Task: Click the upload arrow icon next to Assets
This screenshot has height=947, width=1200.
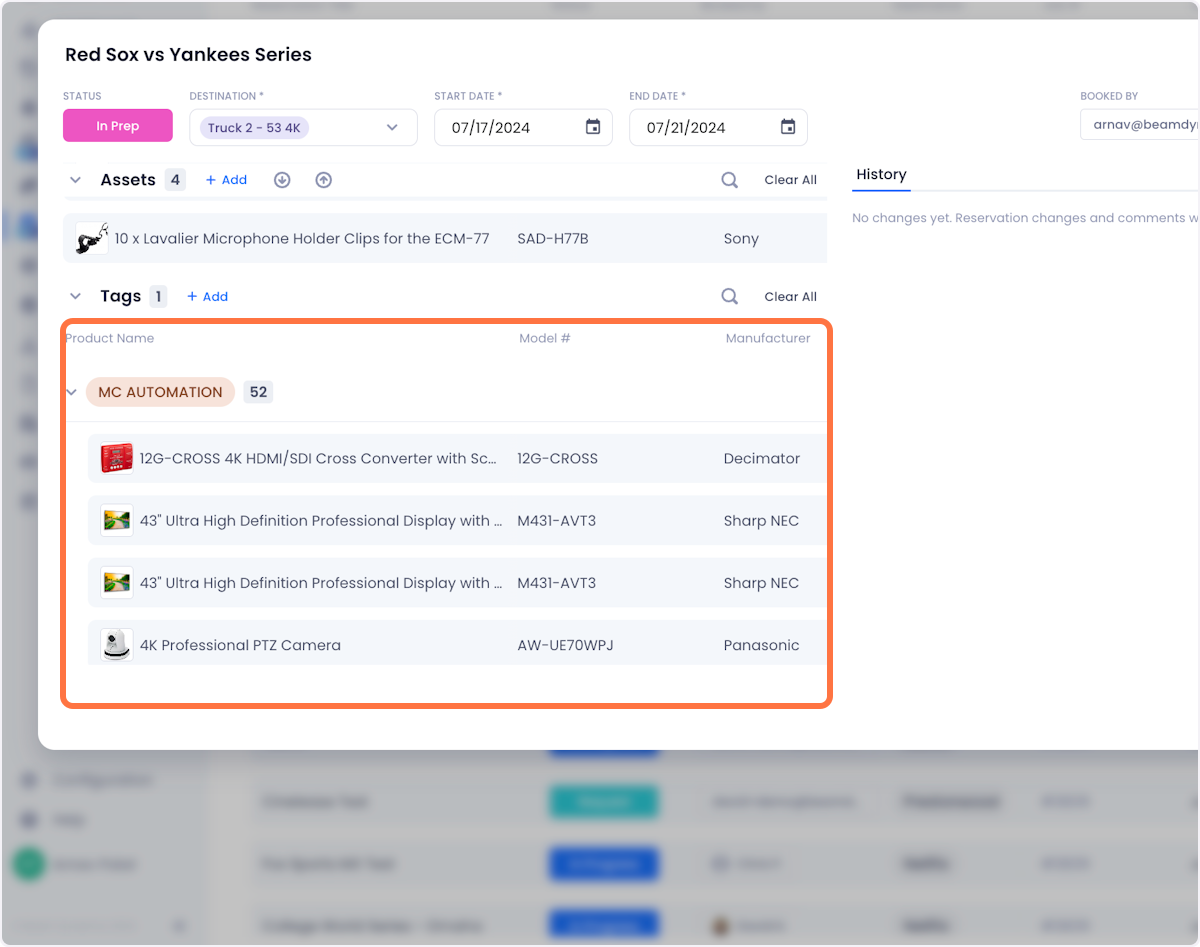Action: point(323,180)
